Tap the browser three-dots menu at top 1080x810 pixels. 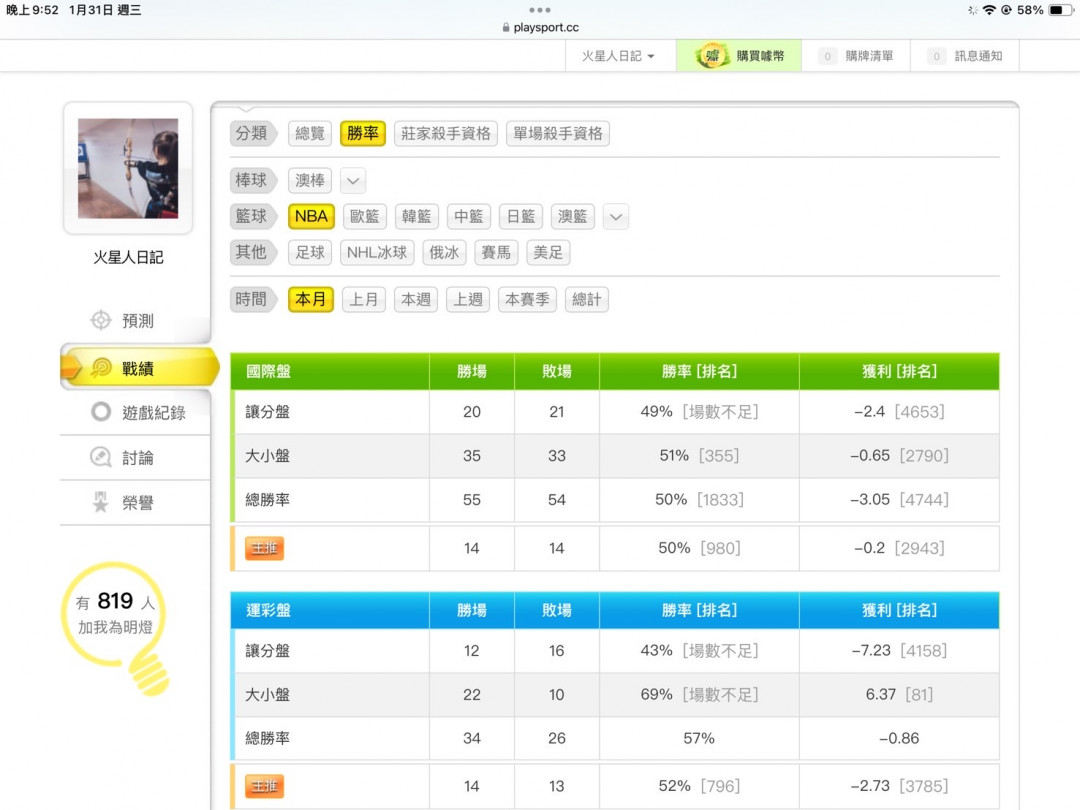pos(540,10)
